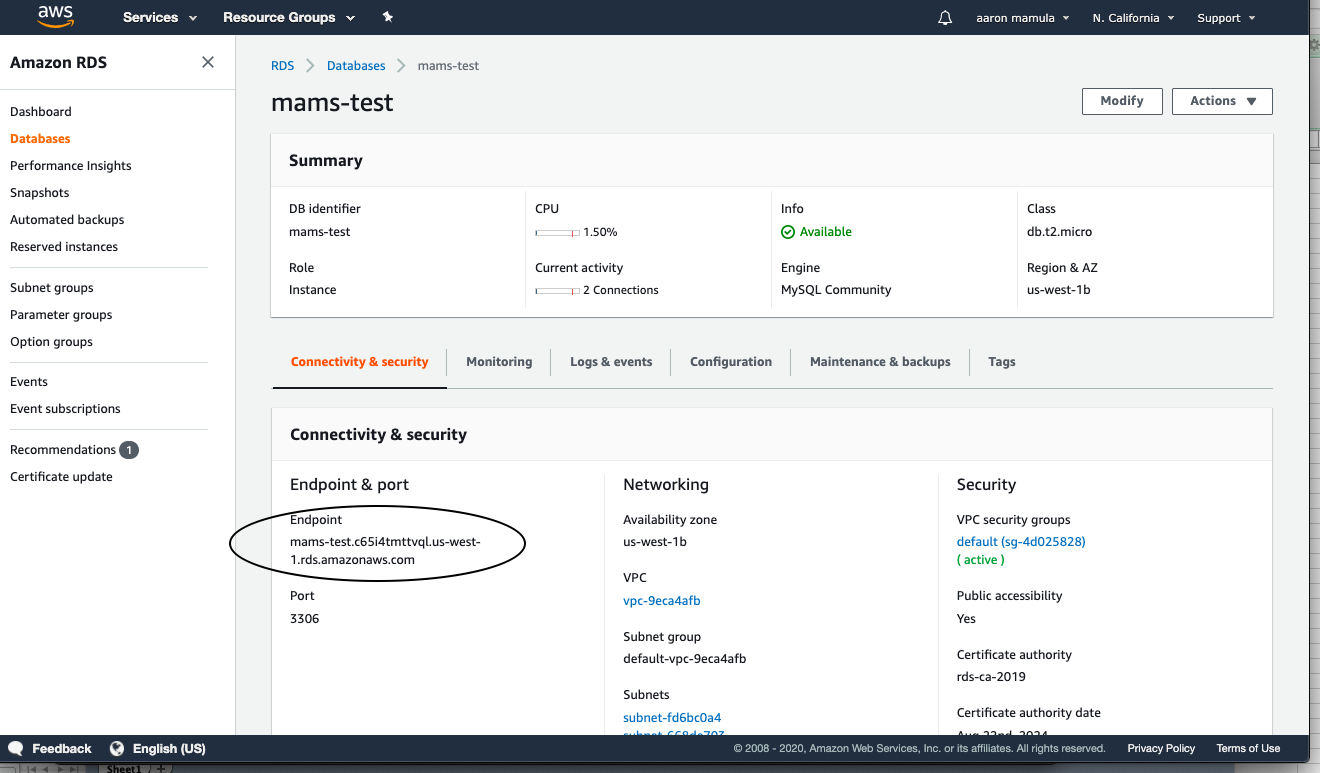This screenshot has height=773, width=1320.
Task: Open Automated backups in sidebar
Action: (67, 220)
